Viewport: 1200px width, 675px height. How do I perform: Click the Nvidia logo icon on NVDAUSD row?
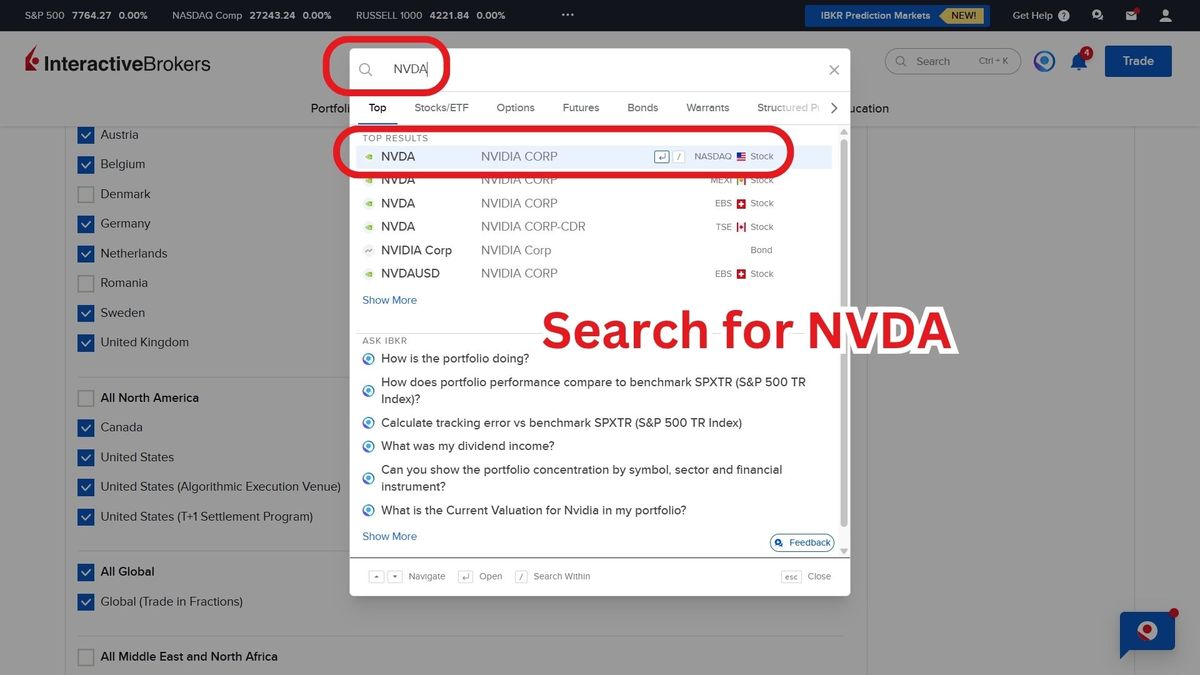369,274
